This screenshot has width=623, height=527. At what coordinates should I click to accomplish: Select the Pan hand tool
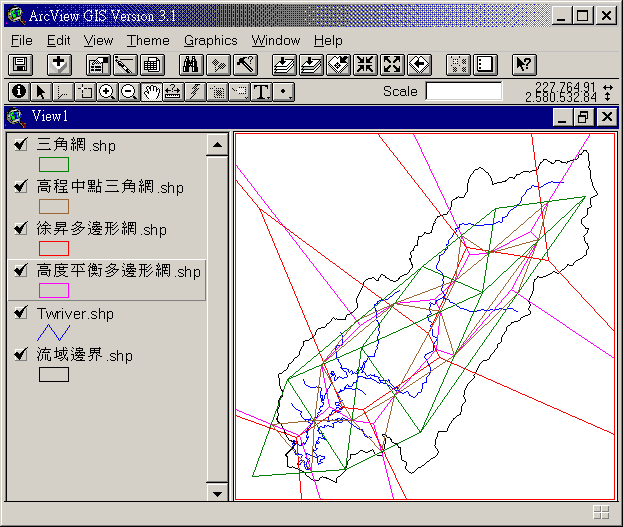coord(151,92)
